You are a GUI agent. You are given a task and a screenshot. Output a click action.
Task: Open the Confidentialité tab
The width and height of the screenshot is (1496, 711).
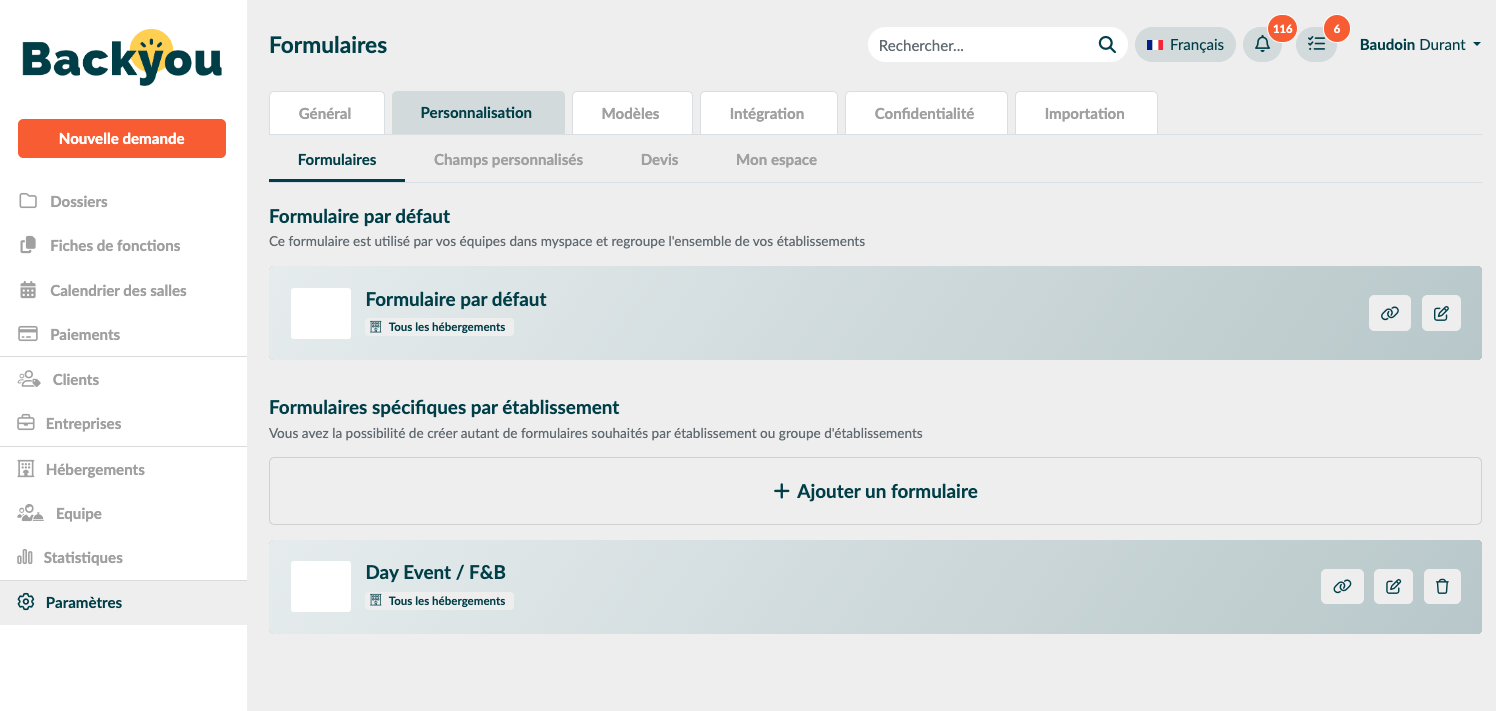pyautogui.click(x=926, y=113)
